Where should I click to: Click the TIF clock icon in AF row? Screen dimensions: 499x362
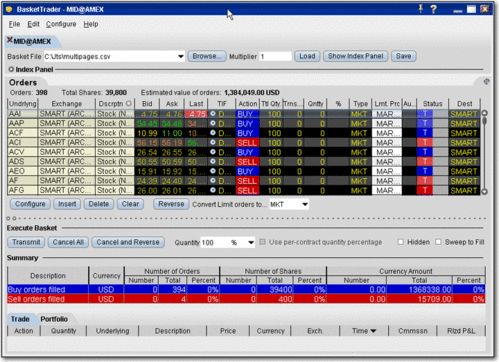[213, 180]
